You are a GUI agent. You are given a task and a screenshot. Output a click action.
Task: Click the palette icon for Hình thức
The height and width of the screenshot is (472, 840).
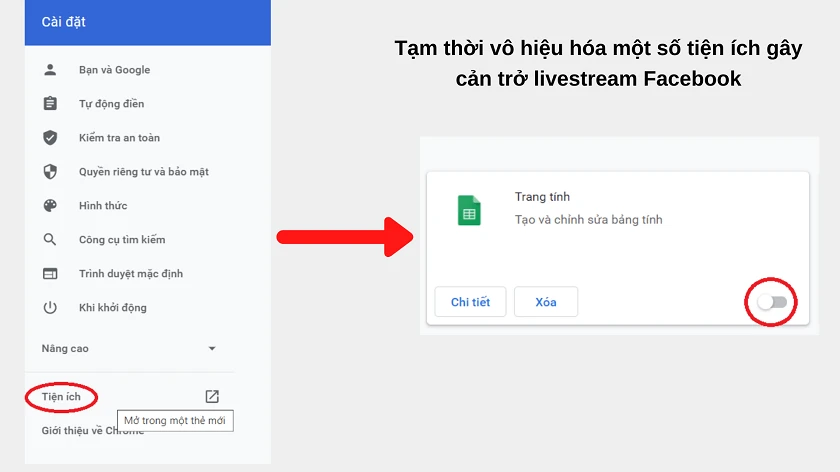[x=50, y=206]
